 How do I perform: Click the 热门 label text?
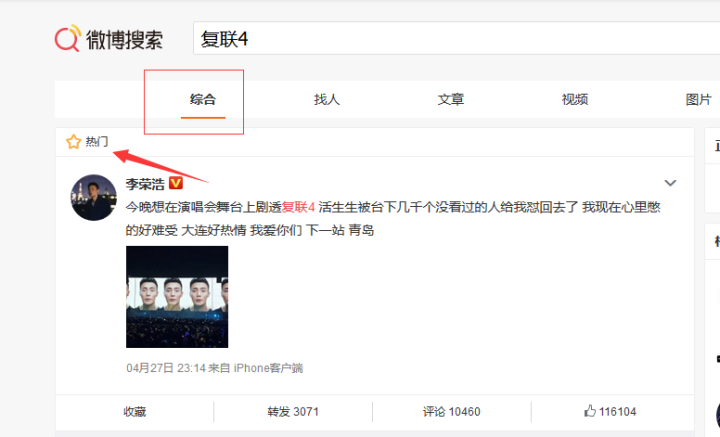(x=97, y=142)
